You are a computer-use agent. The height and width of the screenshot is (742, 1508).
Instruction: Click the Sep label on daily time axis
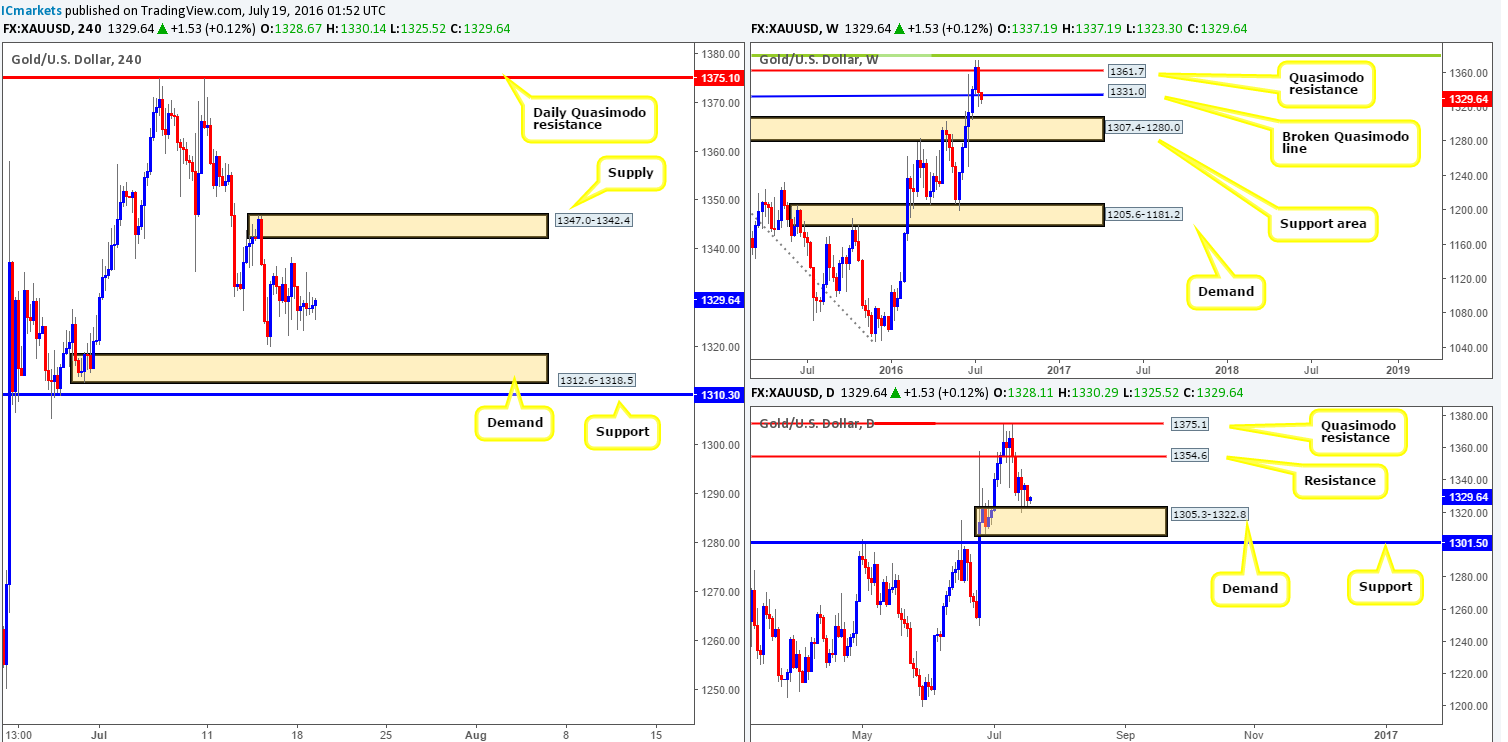(x=1125, y=733)
